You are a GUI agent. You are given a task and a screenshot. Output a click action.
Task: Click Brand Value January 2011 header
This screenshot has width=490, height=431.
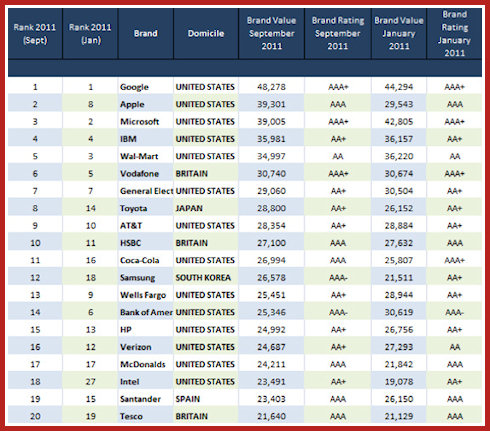point(399,33)
